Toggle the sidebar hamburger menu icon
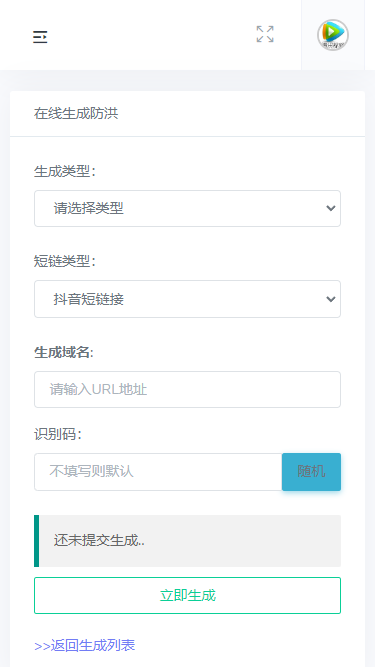The width and height of the screenshot is (375, 667). click(x=40, y=37)
